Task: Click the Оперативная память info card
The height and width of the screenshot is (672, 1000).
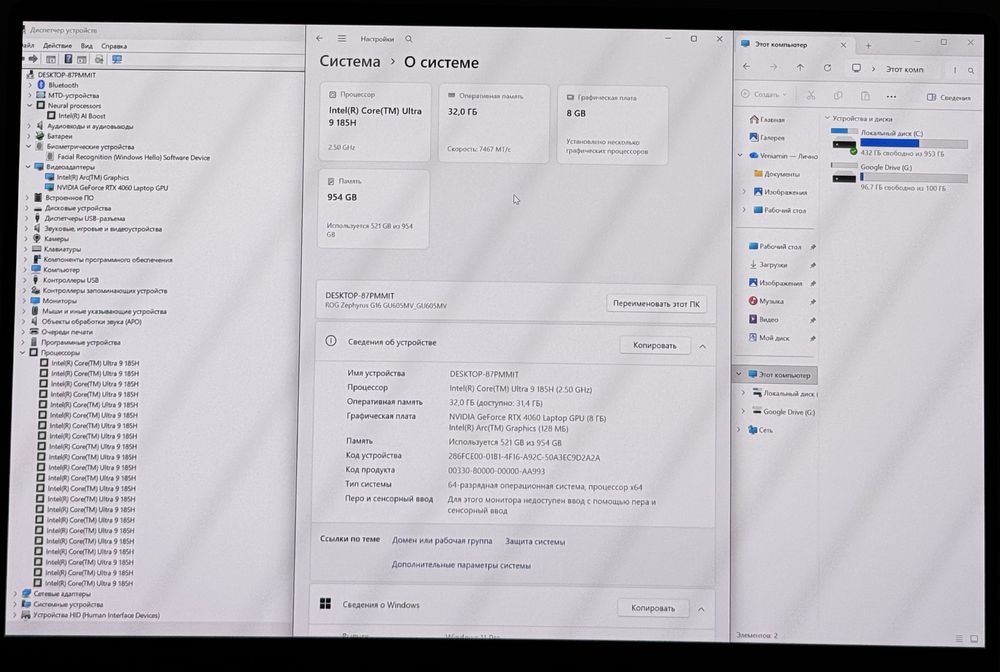Action: tap(494, 124)
